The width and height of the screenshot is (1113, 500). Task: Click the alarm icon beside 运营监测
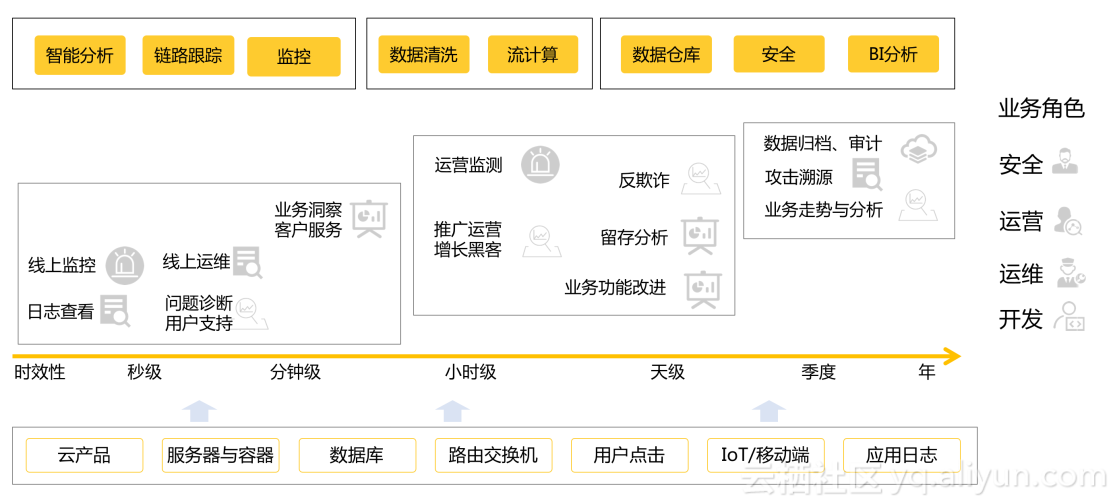point(541,165)
